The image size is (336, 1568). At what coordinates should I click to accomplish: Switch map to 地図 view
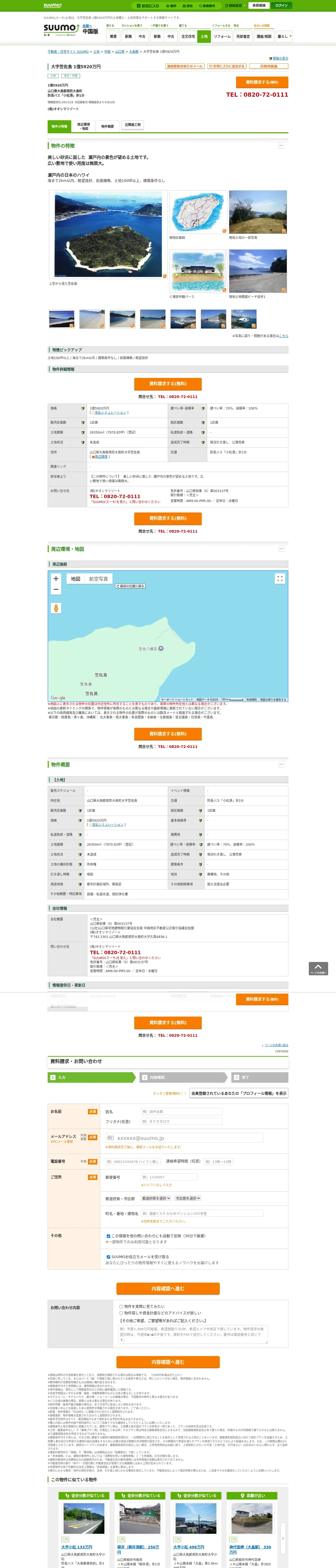(x=76, y=579)
